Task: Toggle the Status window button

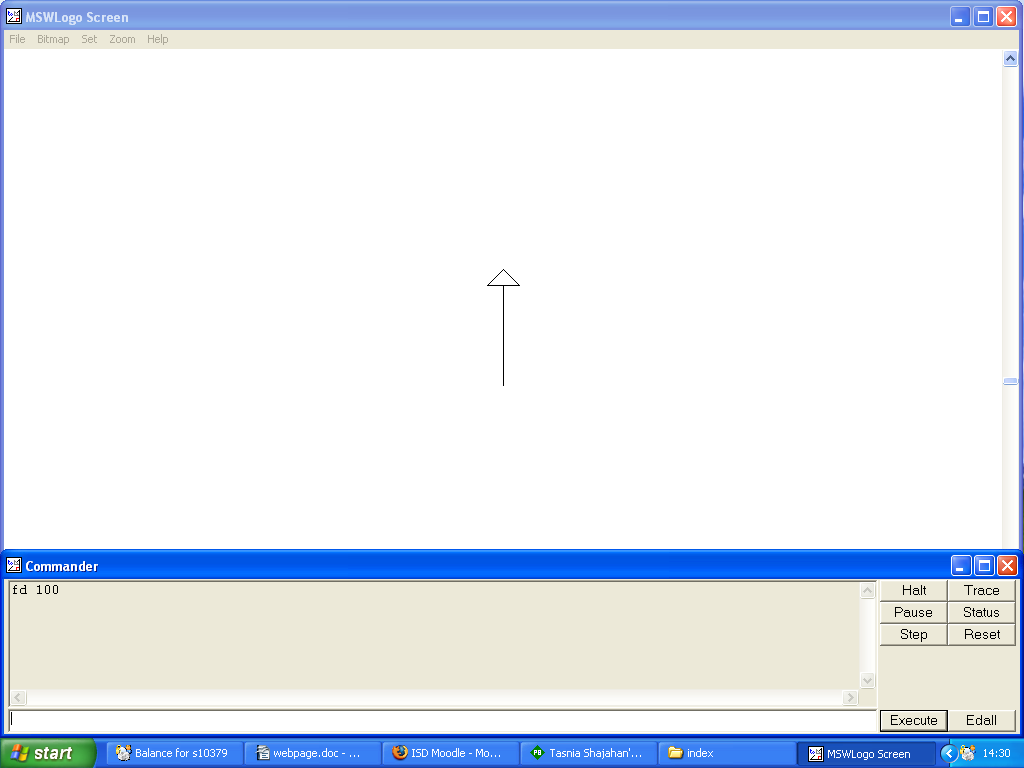Action: pos(981,613)
